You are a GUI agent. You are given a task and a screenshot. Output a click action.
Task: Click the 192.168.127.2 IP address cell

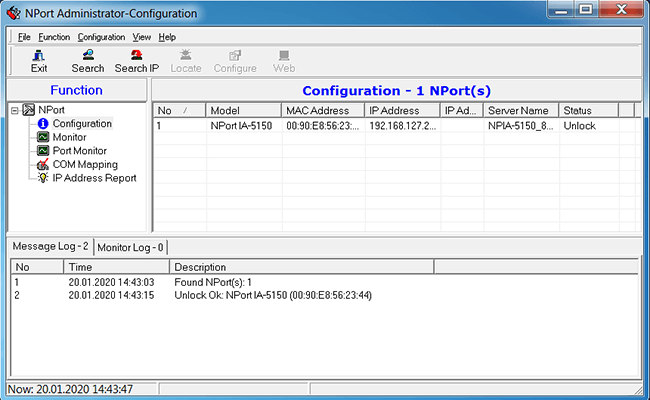[403, 126]
